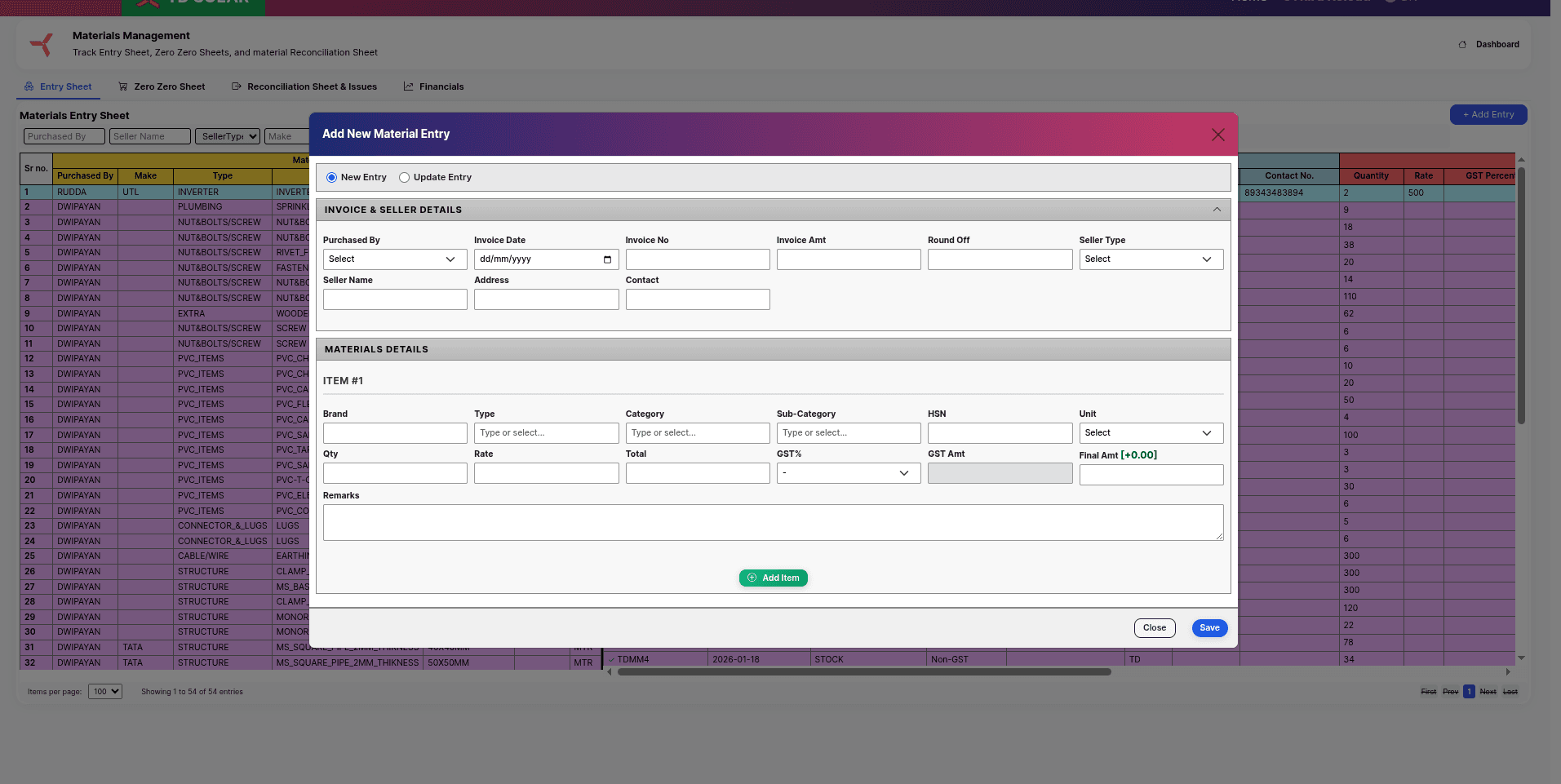Click page 1 in pagination
The height and width of the screenshot is (784, 1561).
click(1469, 692)
